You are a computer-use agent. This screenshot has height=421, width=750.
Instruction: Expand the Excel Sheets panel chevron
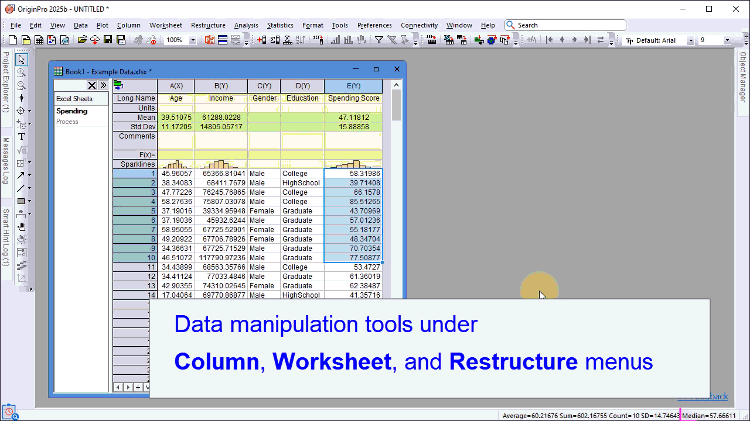[102, 86]
